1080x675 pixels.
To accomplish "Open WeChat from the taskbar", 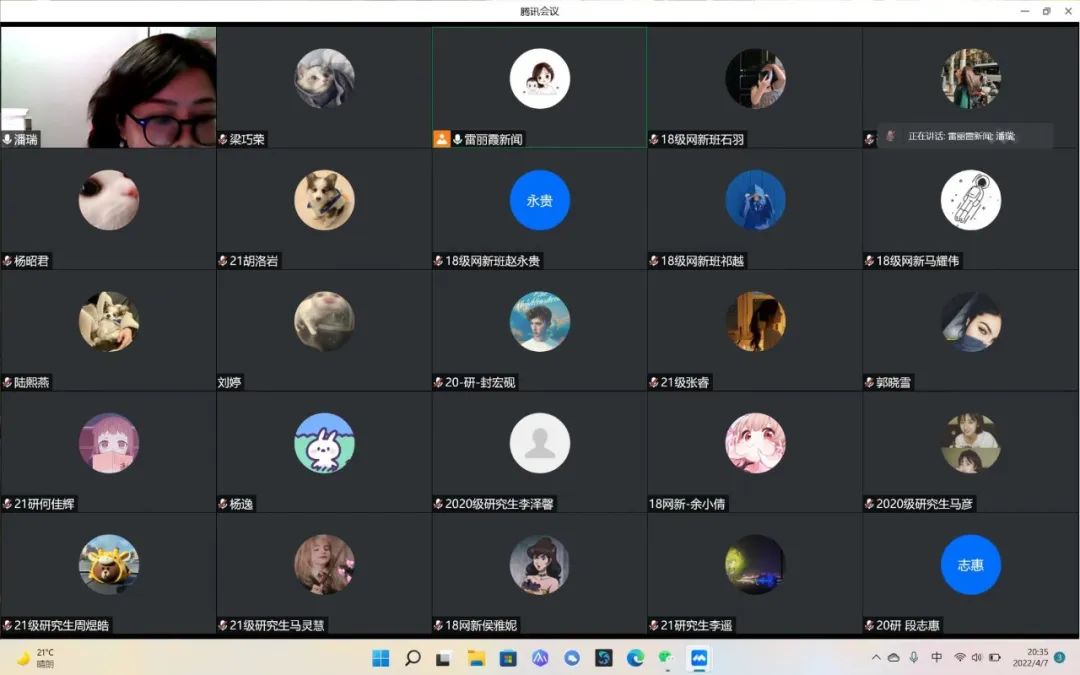I will pos(667,658).
